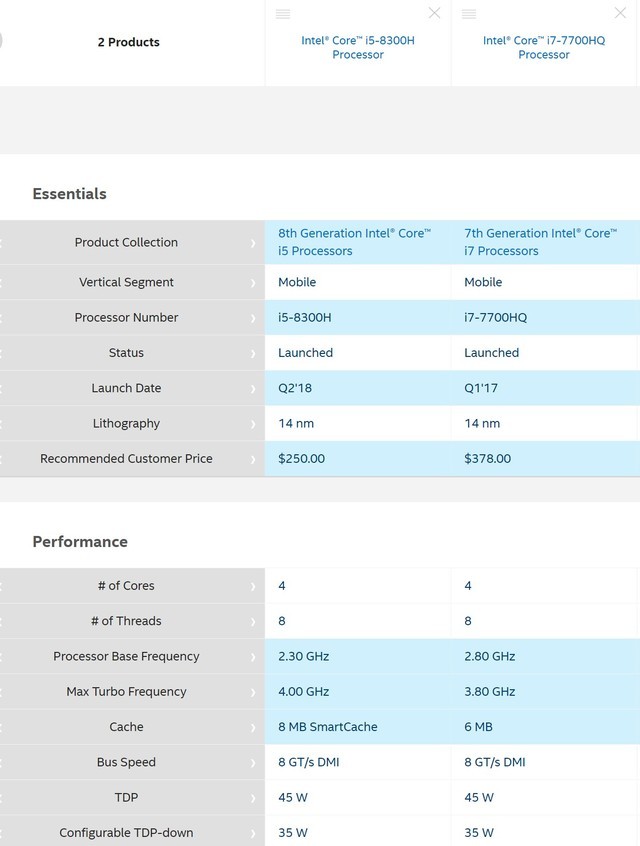Expand the Processor Base Frequency row arrow
Screen dimensions: 640x846
[x=253, y=657]
